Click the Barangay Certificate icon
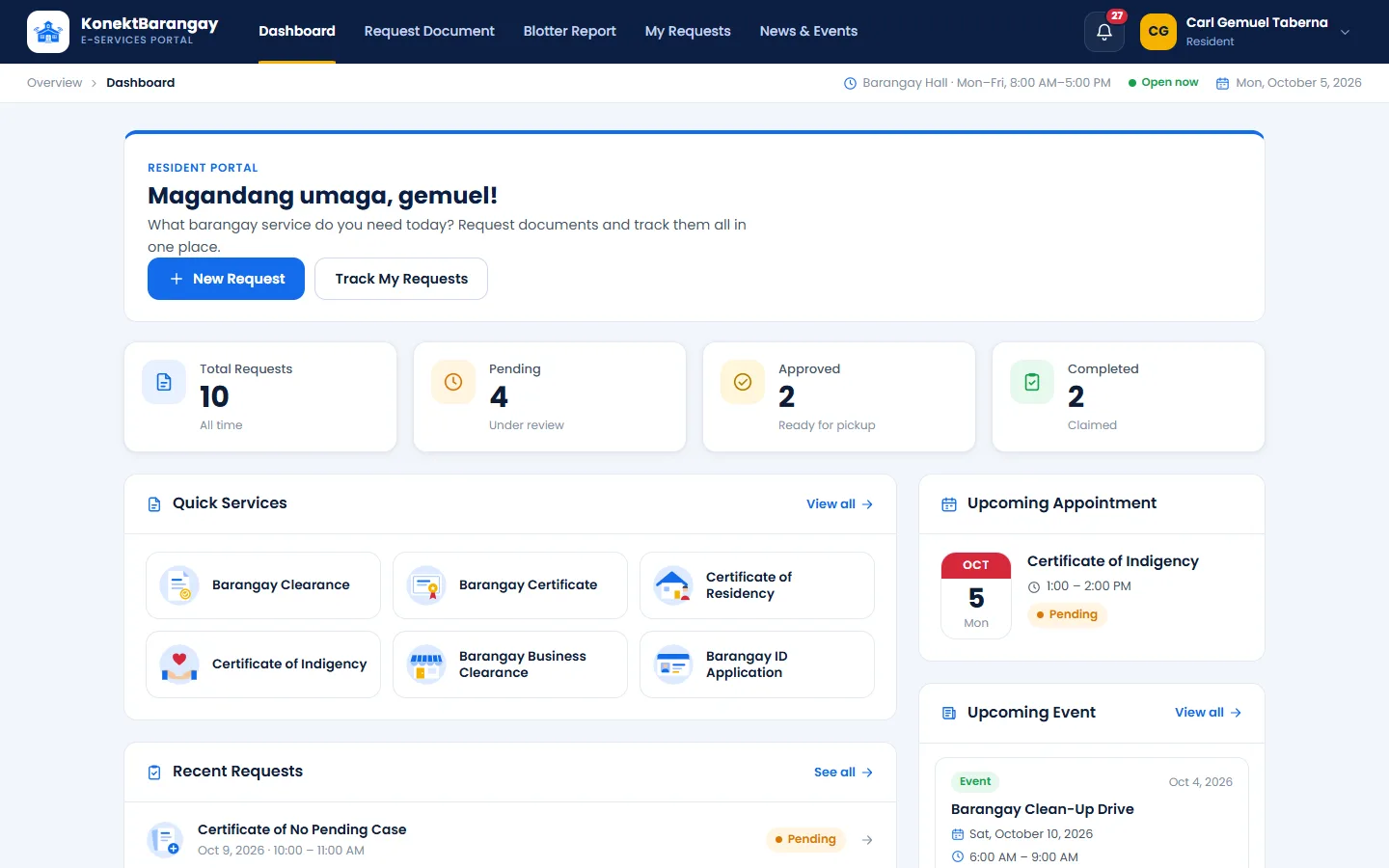 (426, 585)
